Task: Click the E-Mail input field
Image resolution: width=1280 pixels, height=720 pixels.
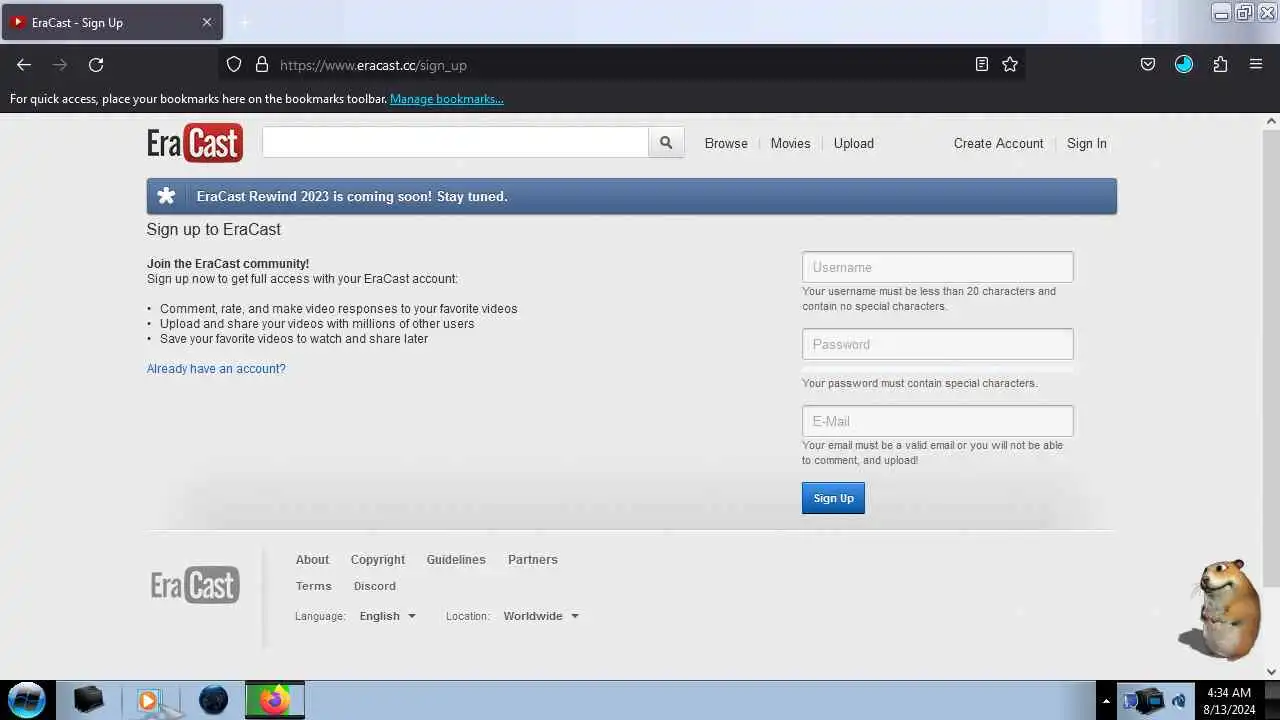Action: (x=938, y=421)
